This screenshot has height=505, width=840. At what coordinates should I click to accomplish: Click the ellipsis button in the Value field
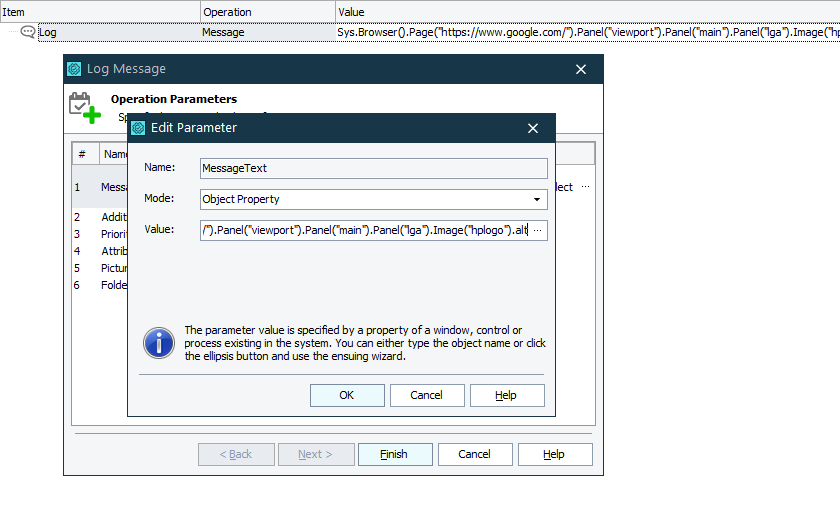[538, 230]
